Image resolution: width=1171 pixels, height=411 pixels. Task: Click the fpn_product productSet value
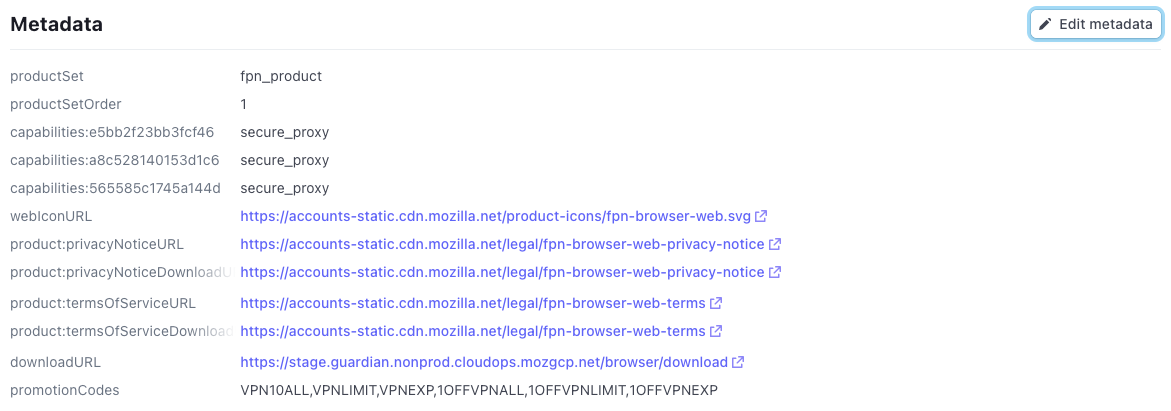point(281,76)
